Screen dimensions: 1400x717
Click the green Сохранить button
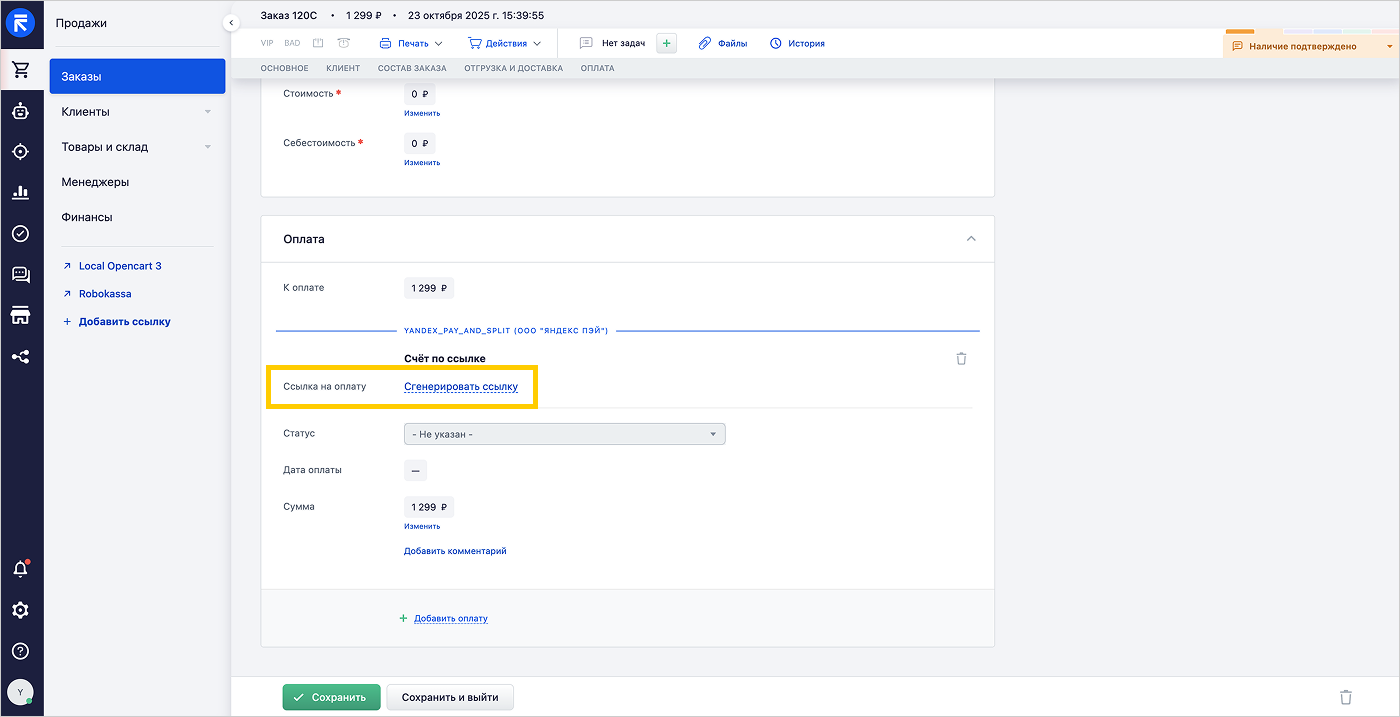tap(331, 697)
